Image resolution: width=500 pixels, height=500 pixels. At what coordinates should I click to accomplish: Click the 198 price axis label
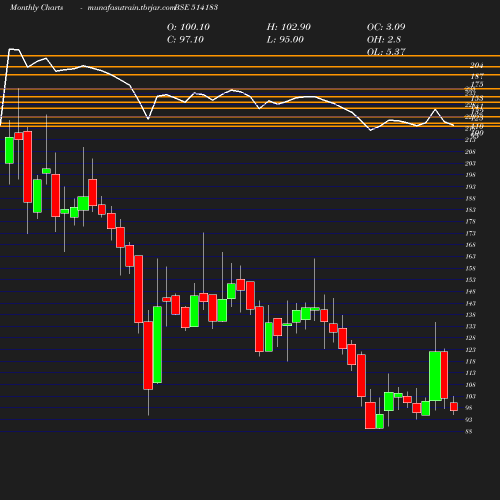pyautogui.click(x=470, y=175)
